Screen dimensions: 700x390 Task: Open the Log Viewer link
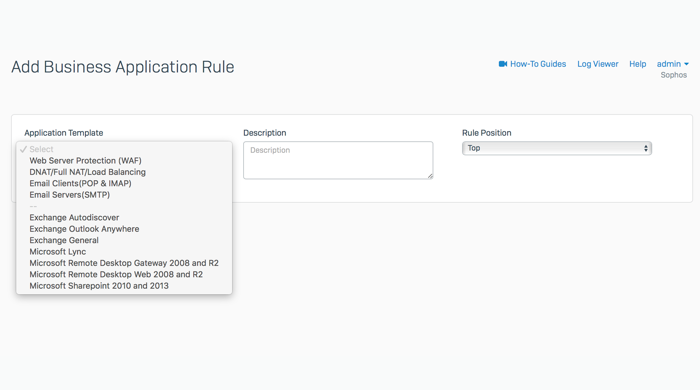tap(598, 64)
